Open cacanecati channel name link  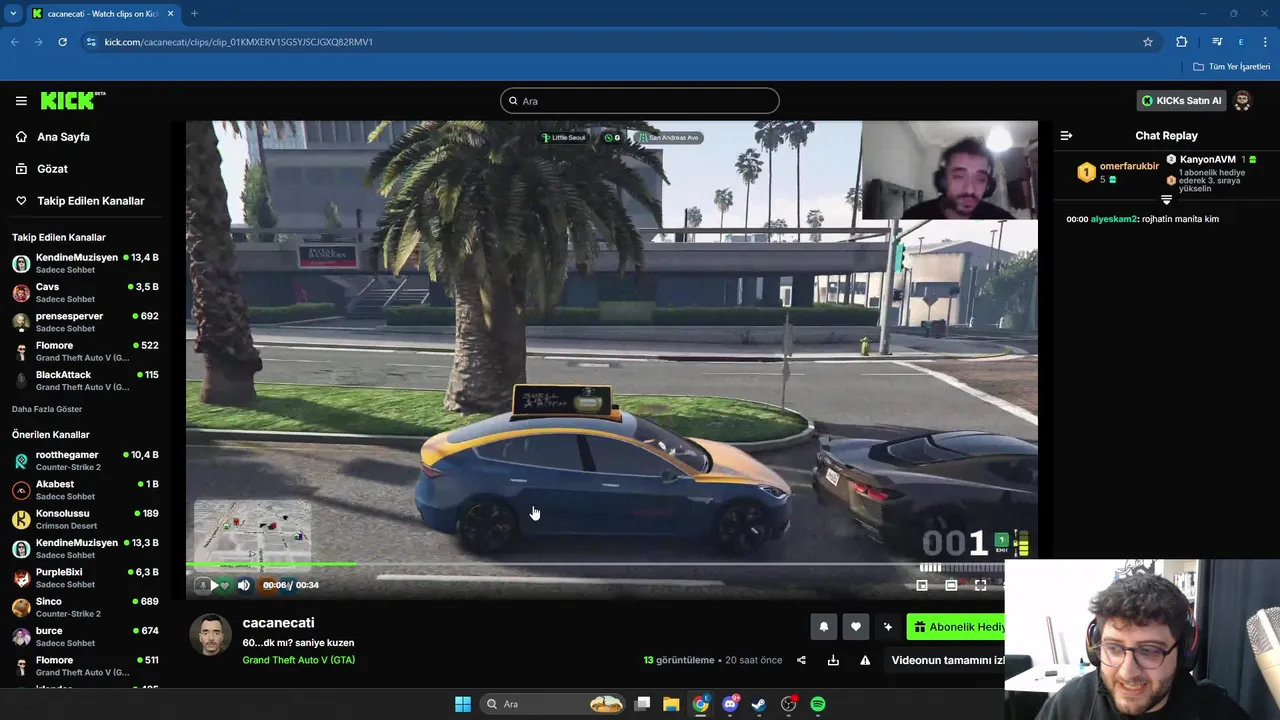point(278,623)
